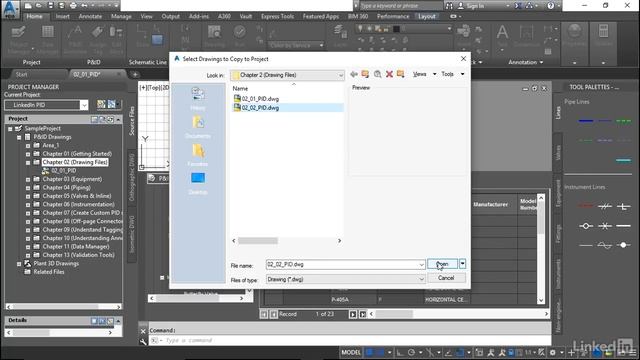Open the Favorites shortcut in places list
This screenshot has width=640, height=360.
coord(198,155)
